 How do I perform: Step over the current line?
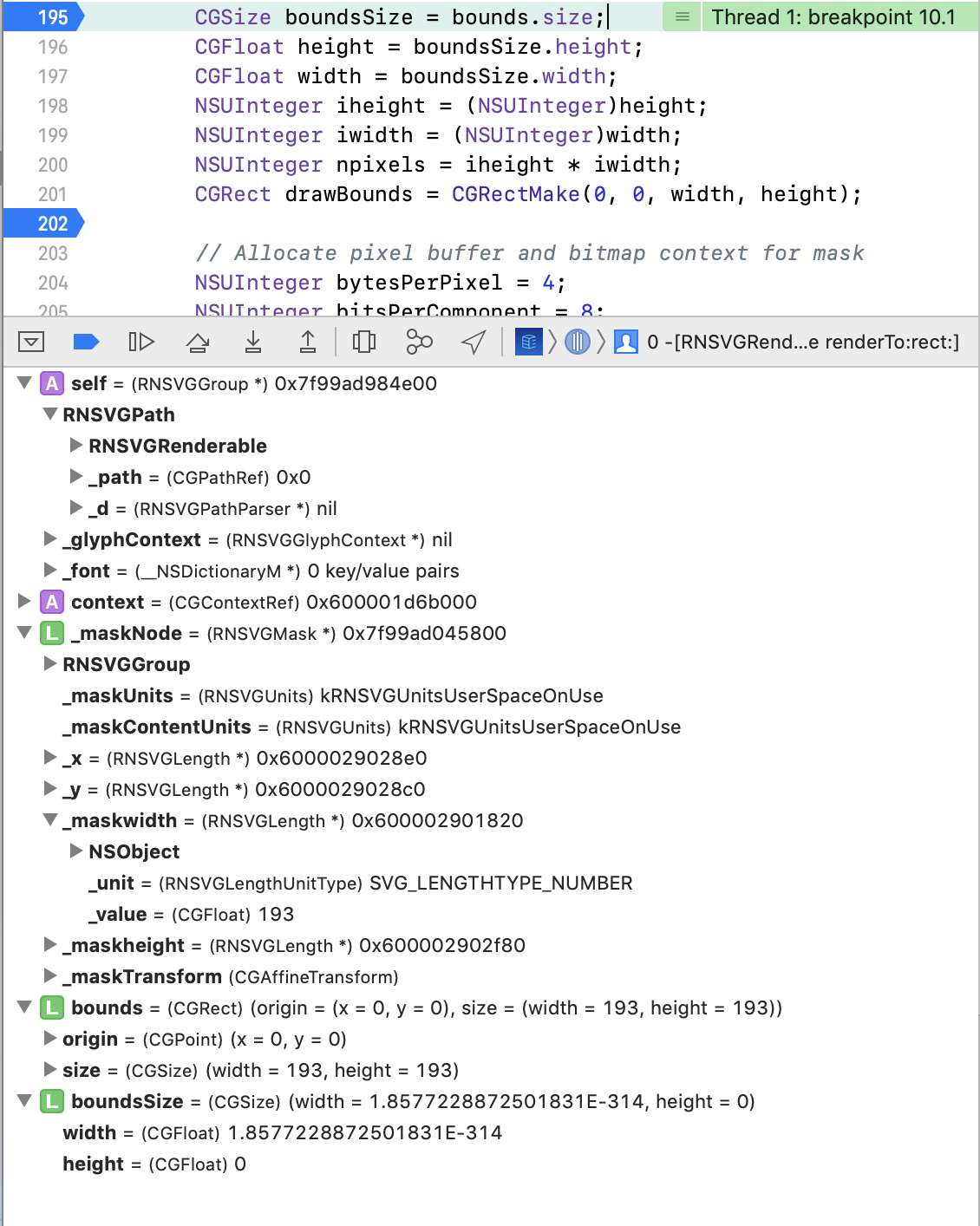199,342
